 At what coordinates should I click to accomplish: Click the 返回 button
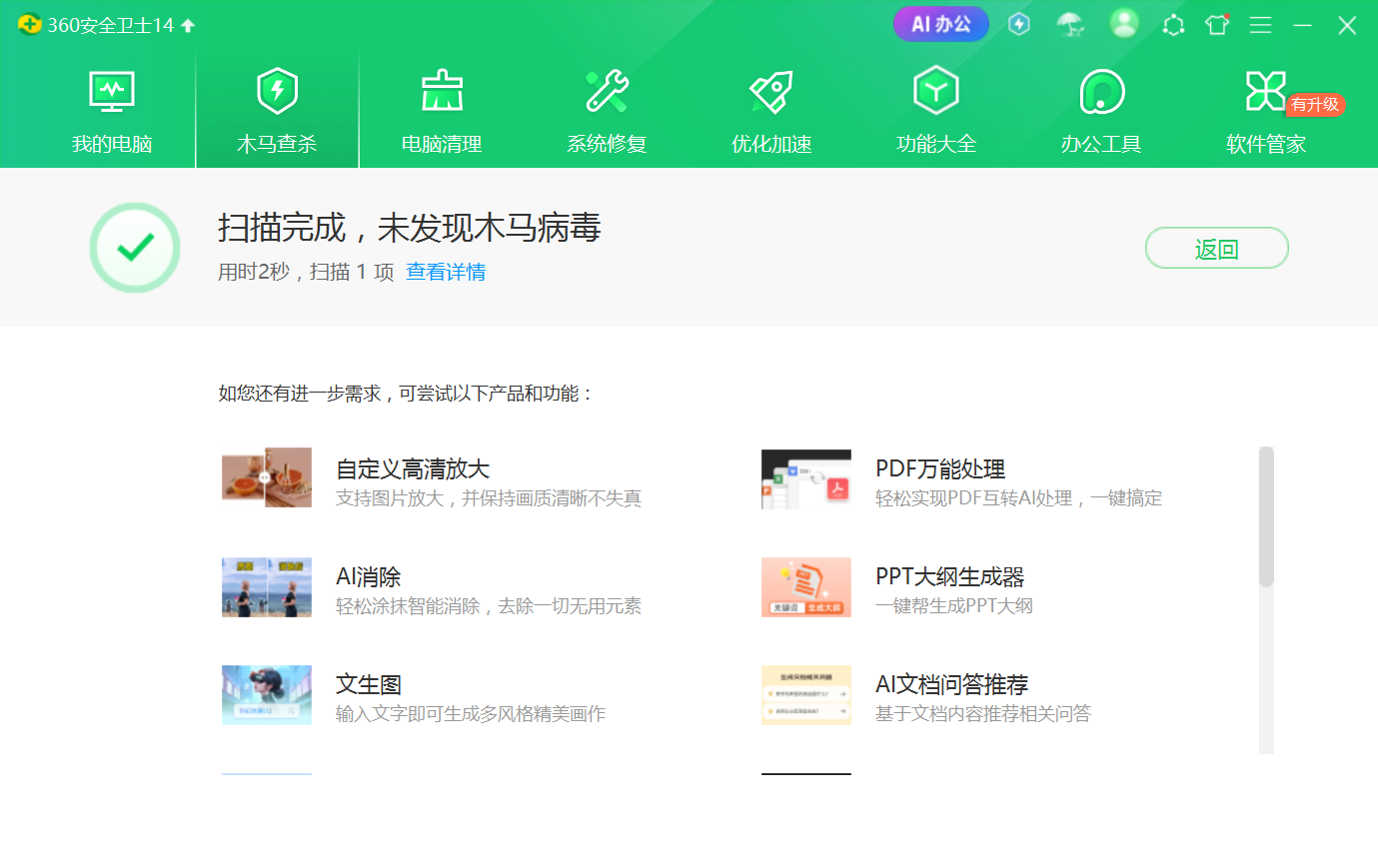coord(1216,249)
